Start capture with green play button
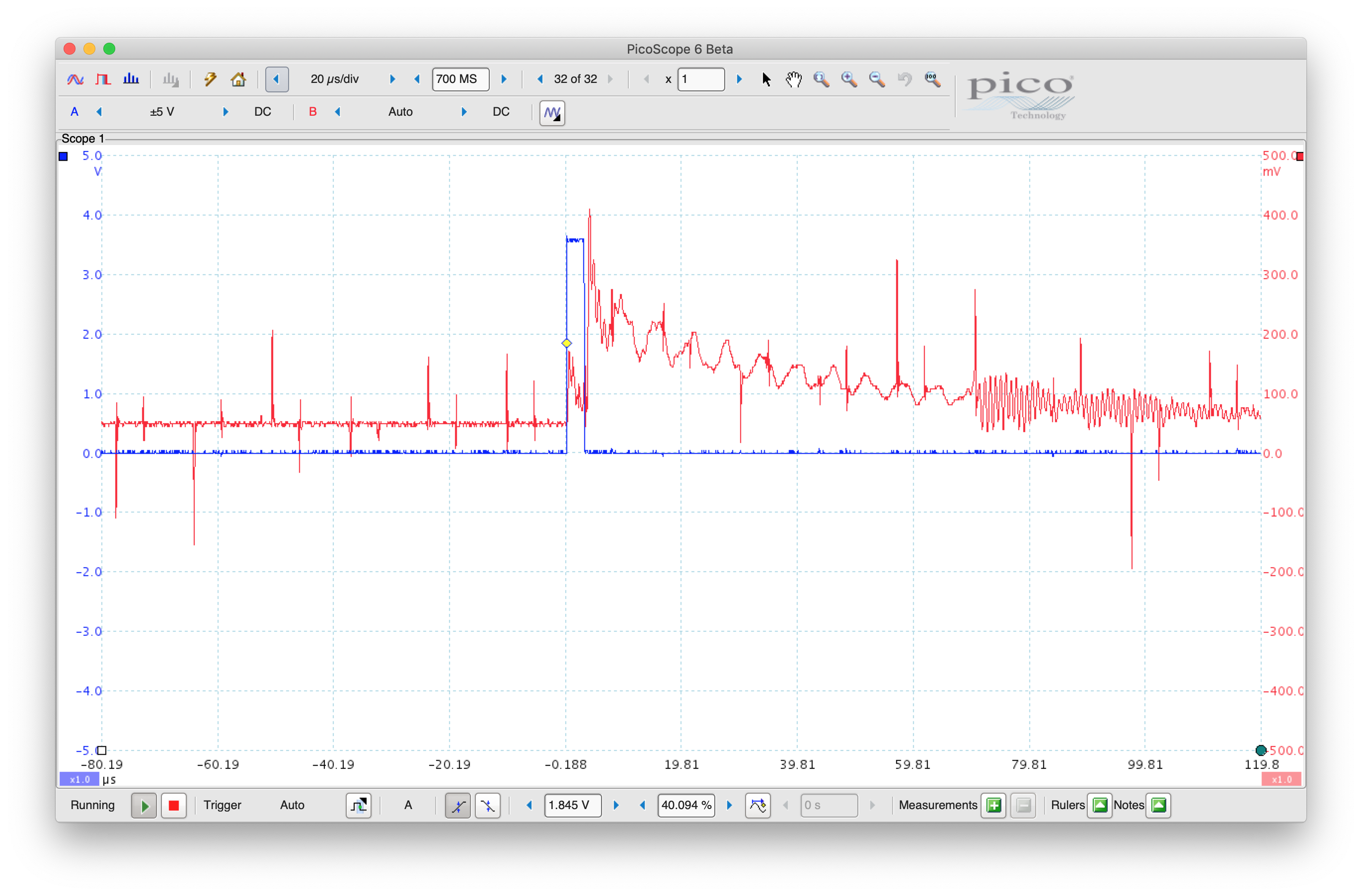 144,806
